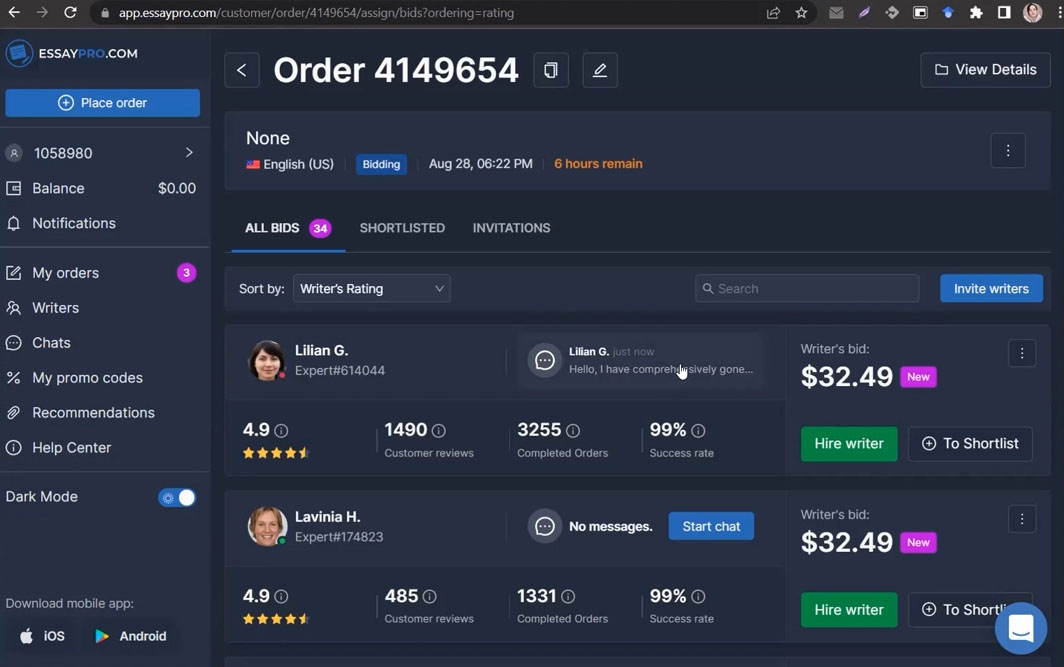
Task: Open My orders in the sidebar
Action: [65, 273]
